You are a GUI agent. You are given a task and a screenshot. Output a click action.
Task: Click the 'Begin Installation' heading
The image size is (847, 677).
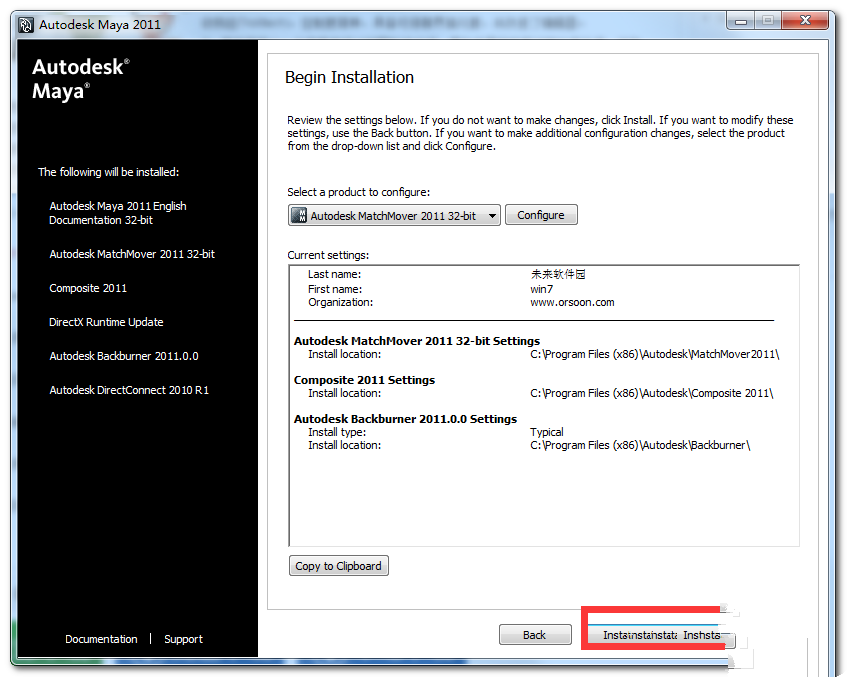pos(349,77)
